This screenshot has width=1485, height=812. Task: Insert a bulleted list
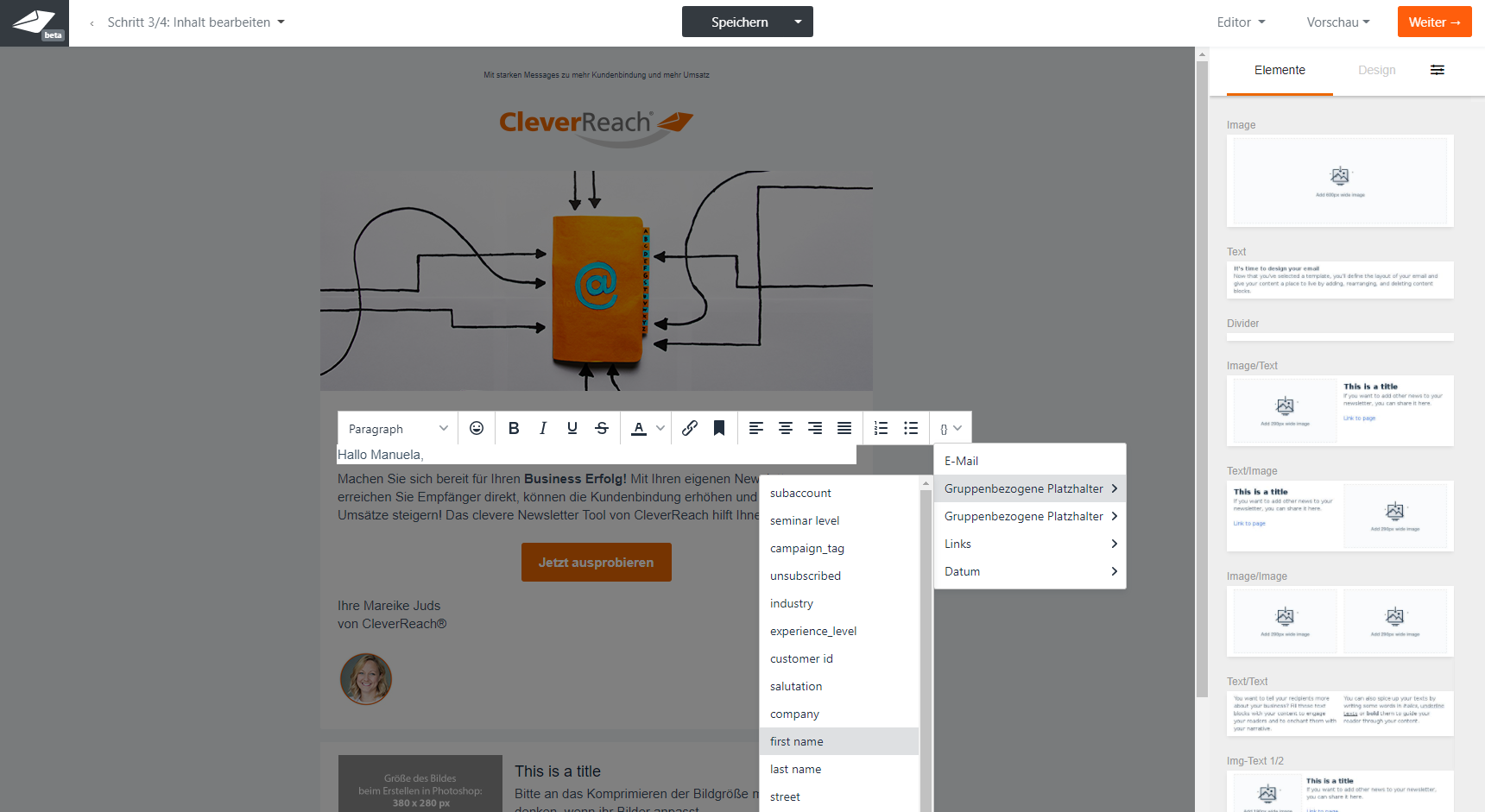click(x=911, y=428)
